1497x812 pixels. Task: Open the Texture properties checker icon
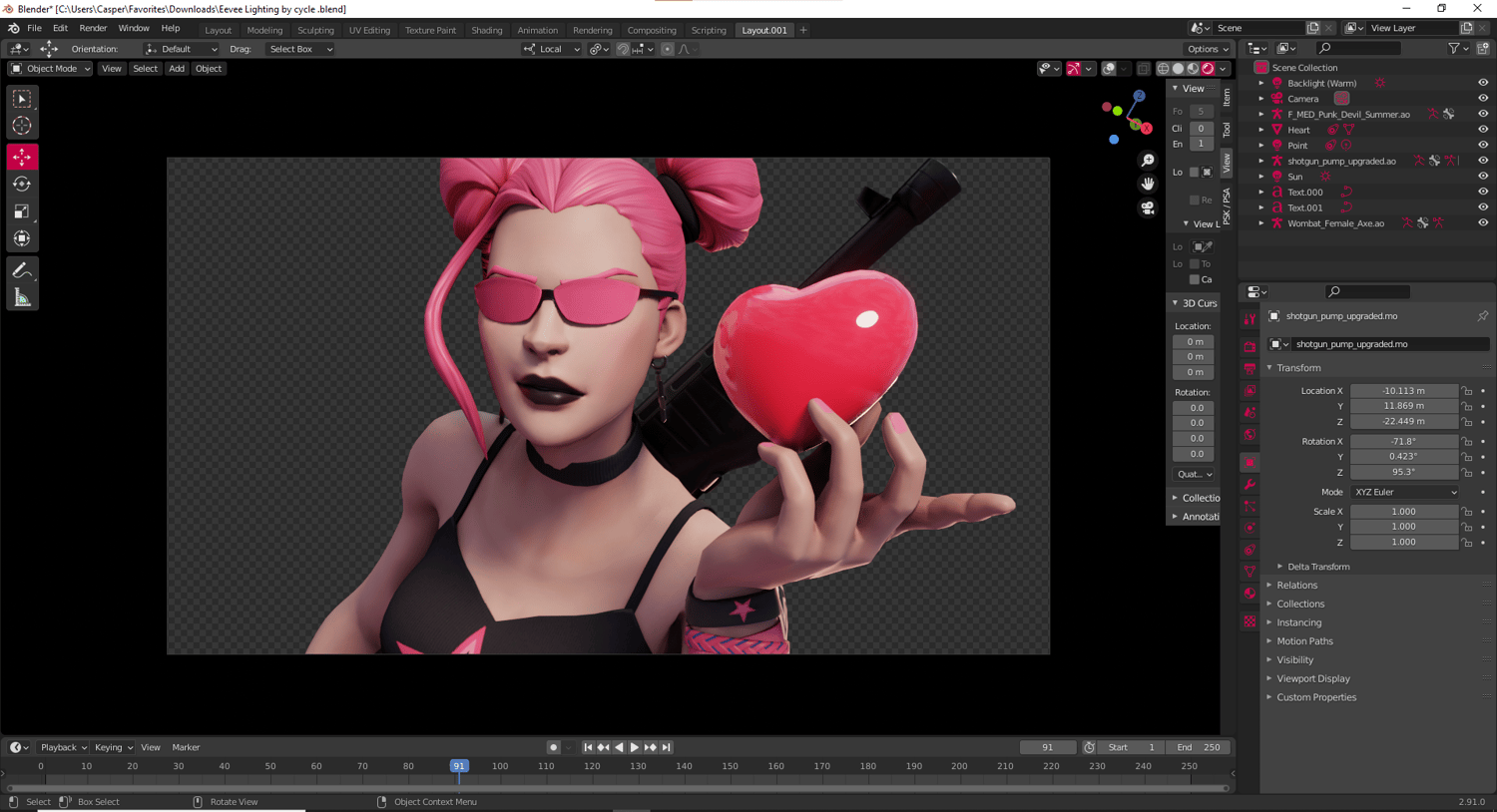point(1249,621)
